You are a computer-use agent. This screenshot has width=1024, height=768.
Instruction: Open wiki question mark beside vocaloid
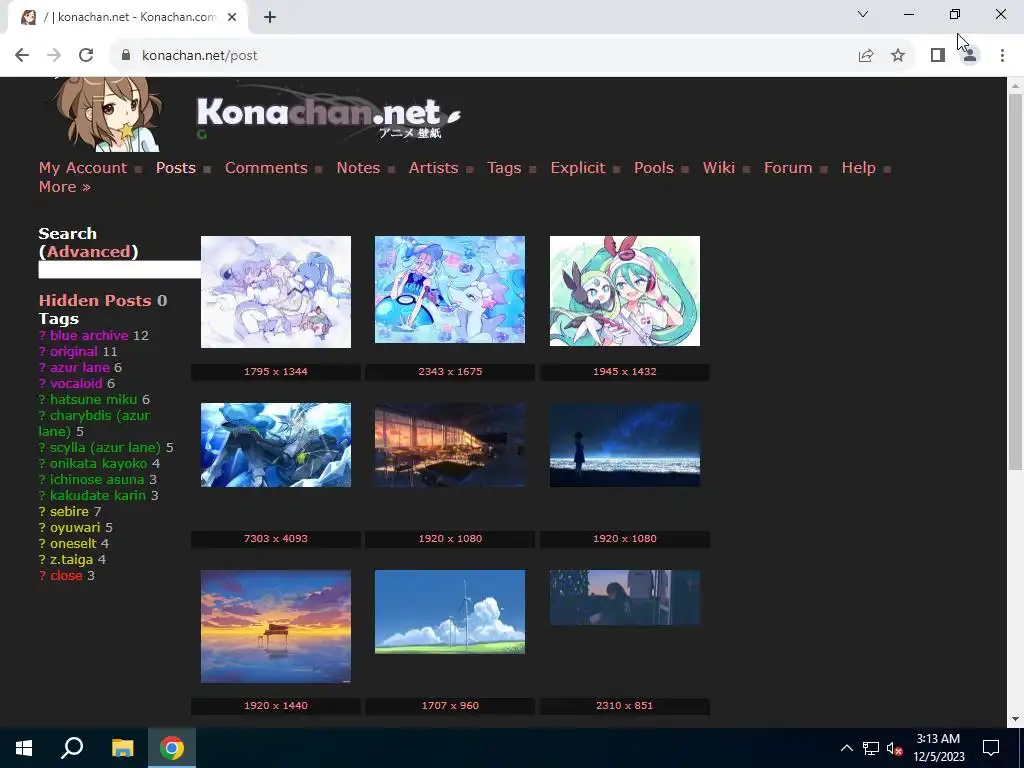click(x=42, y=383)
